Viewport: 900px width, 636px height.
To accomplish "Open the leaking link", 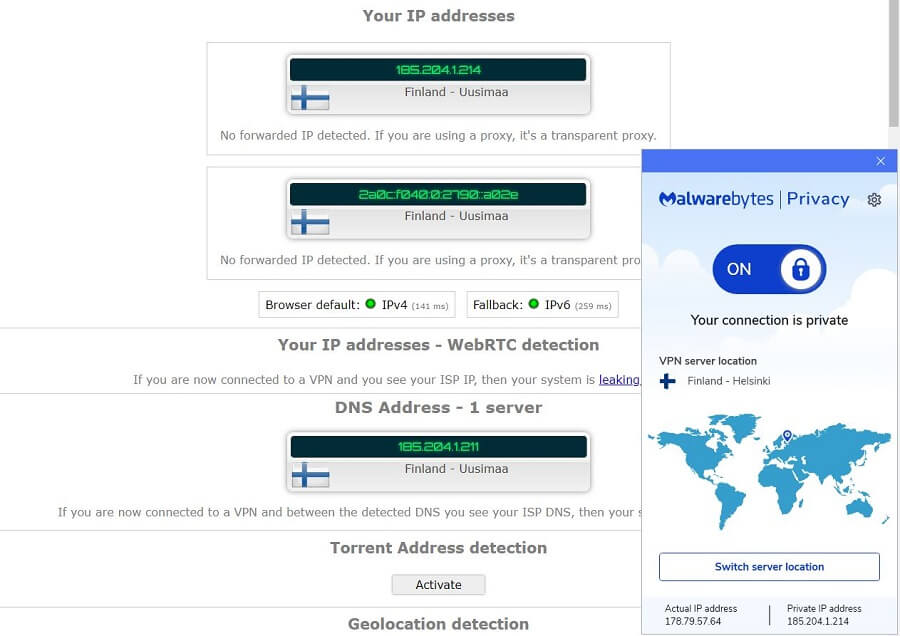I will pos(619,379).
